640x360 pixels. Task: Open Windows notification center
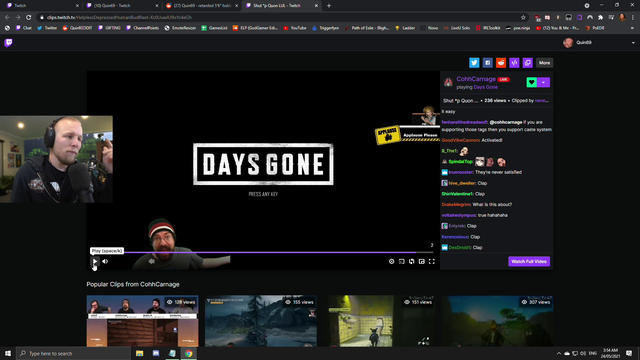point(629,353)
